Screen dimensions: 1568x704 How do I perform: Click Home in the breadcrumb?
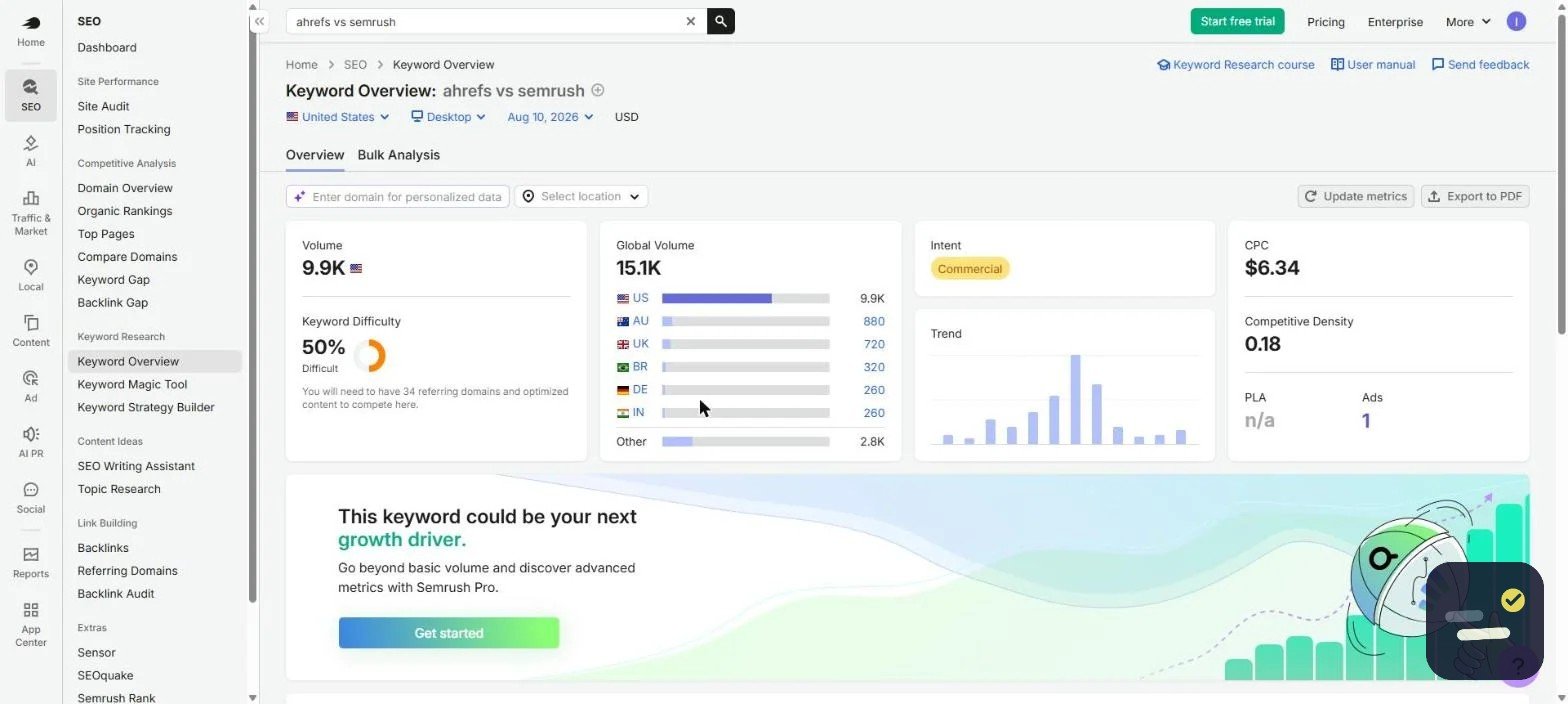coord(301,64)
